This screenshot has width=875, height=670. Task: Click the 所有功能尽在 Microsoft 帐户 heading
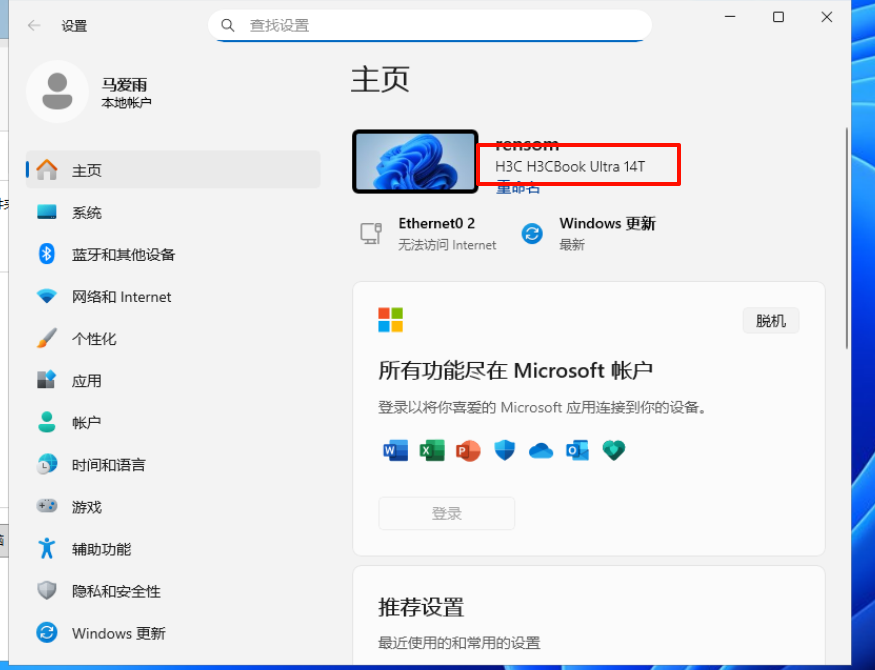(516, 370)
